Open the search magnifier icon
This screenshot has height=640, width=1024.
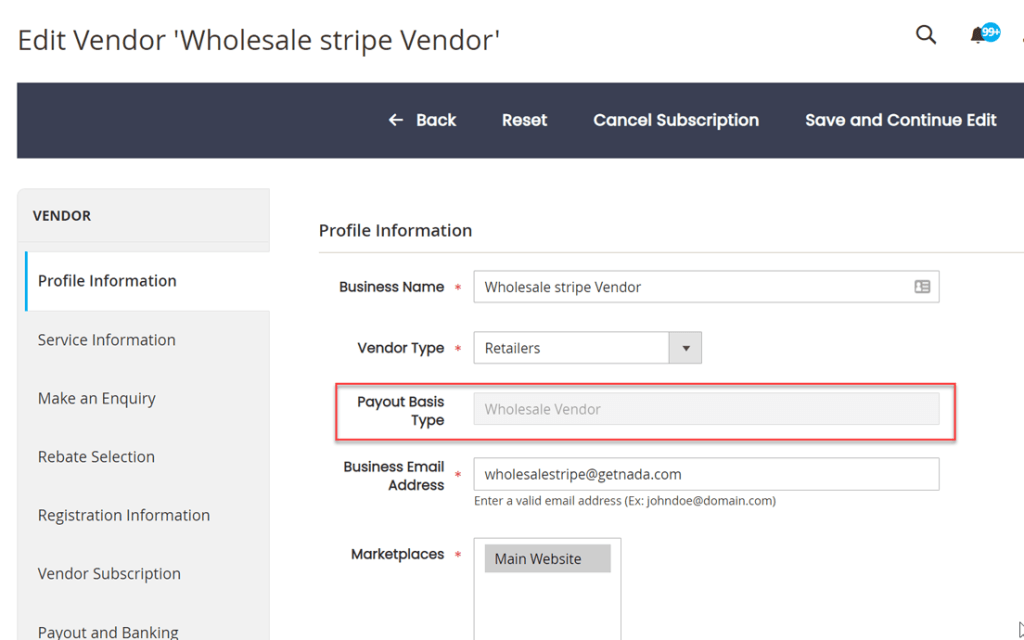coord(925,35)
